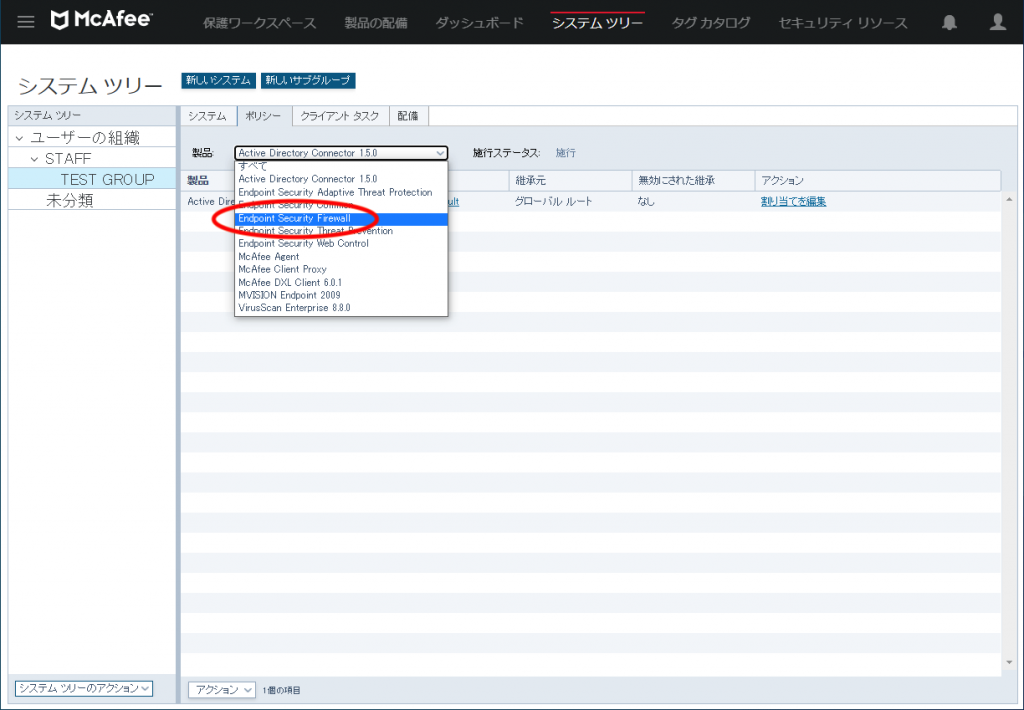Open the hamburger main menu
The height and width of the screenshot is (710, 1024).
[25, 22]
